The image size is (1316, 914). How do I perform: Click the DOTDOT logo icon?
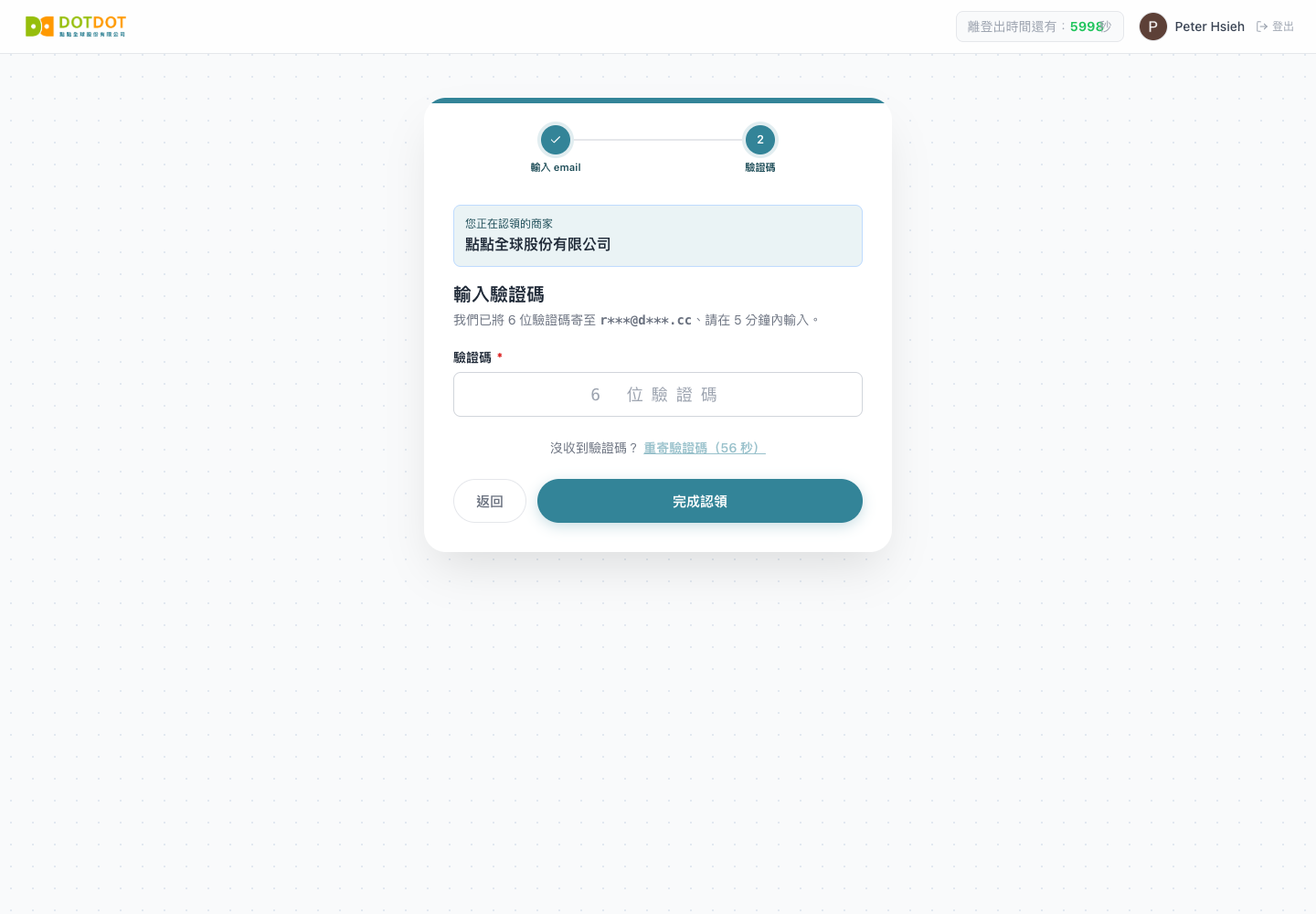[39, 27]
